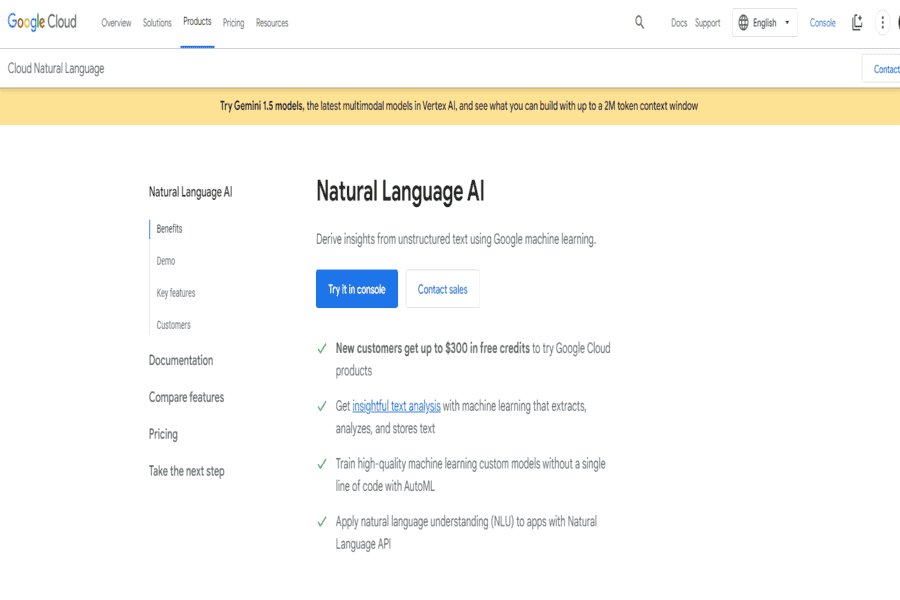
Task: Open Pricing section in the sidebar
Action: (163, 434)
